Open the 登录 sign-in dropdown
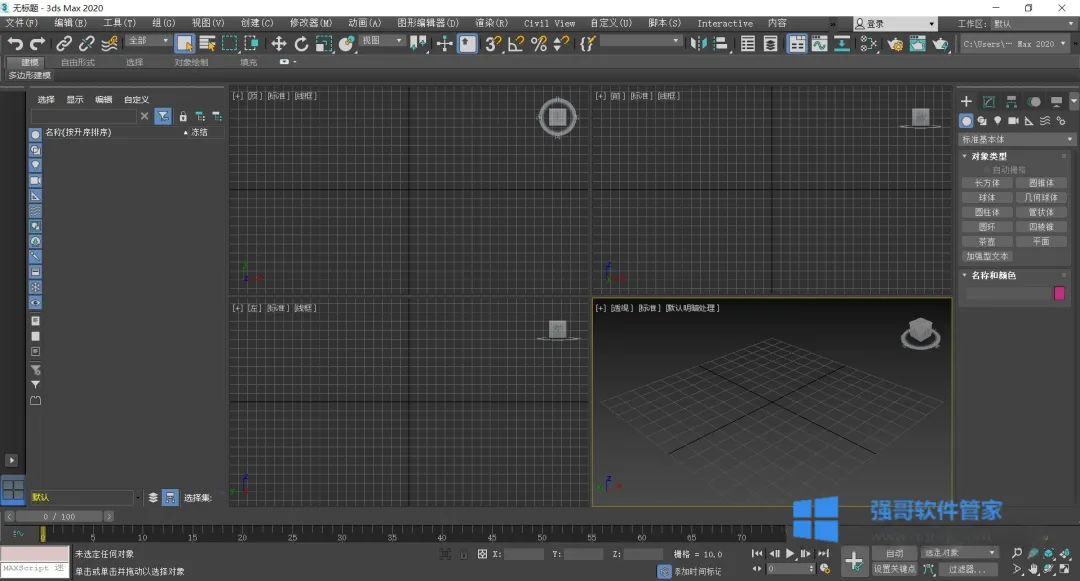This screenshot has height=581, width=1080. tap(895, 23)
